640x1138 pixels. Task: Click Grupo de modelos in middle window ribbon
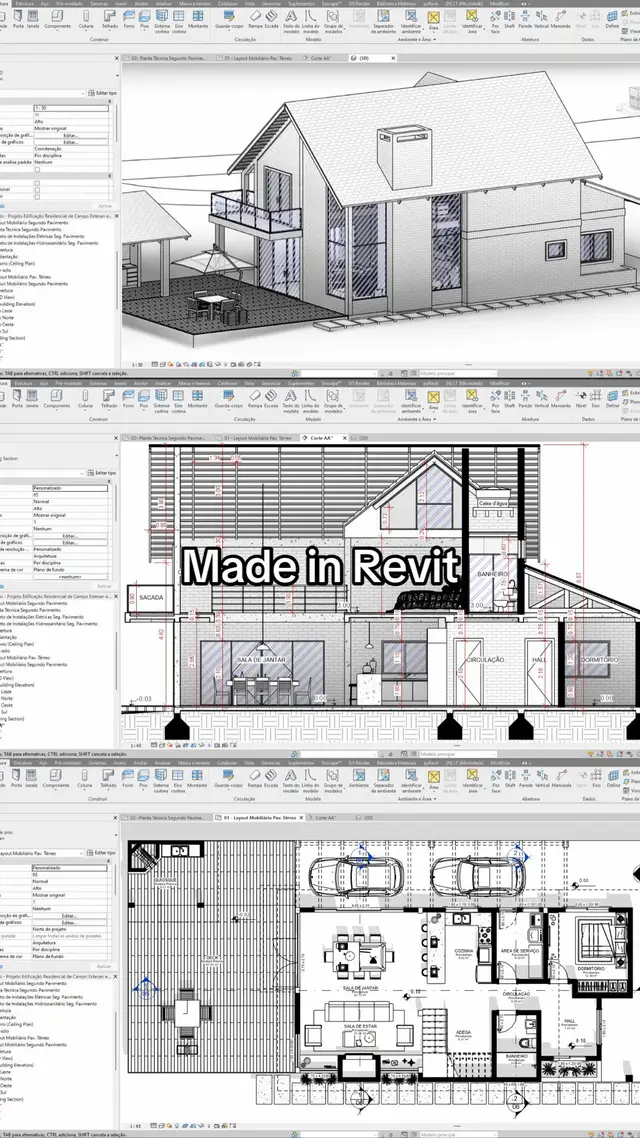coord(333,402)
